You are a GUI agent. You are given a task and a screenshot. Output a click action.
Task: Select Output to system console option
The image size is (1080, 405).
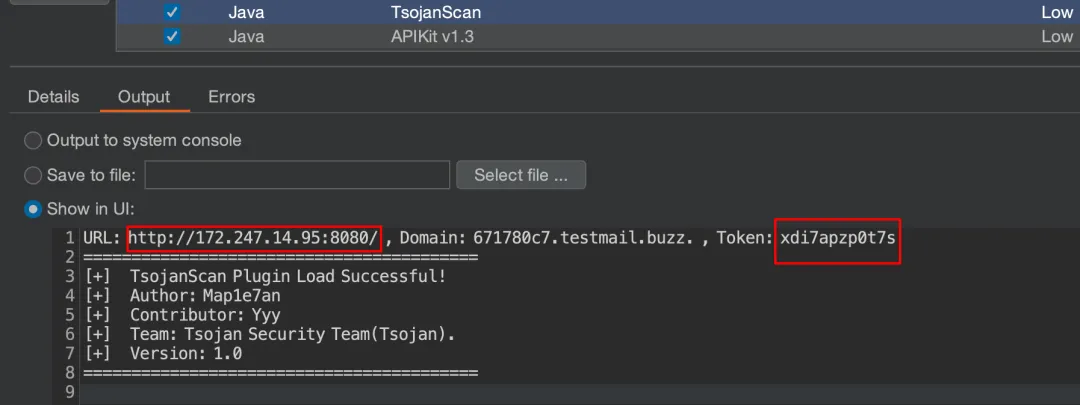click(x=33, y=141)
